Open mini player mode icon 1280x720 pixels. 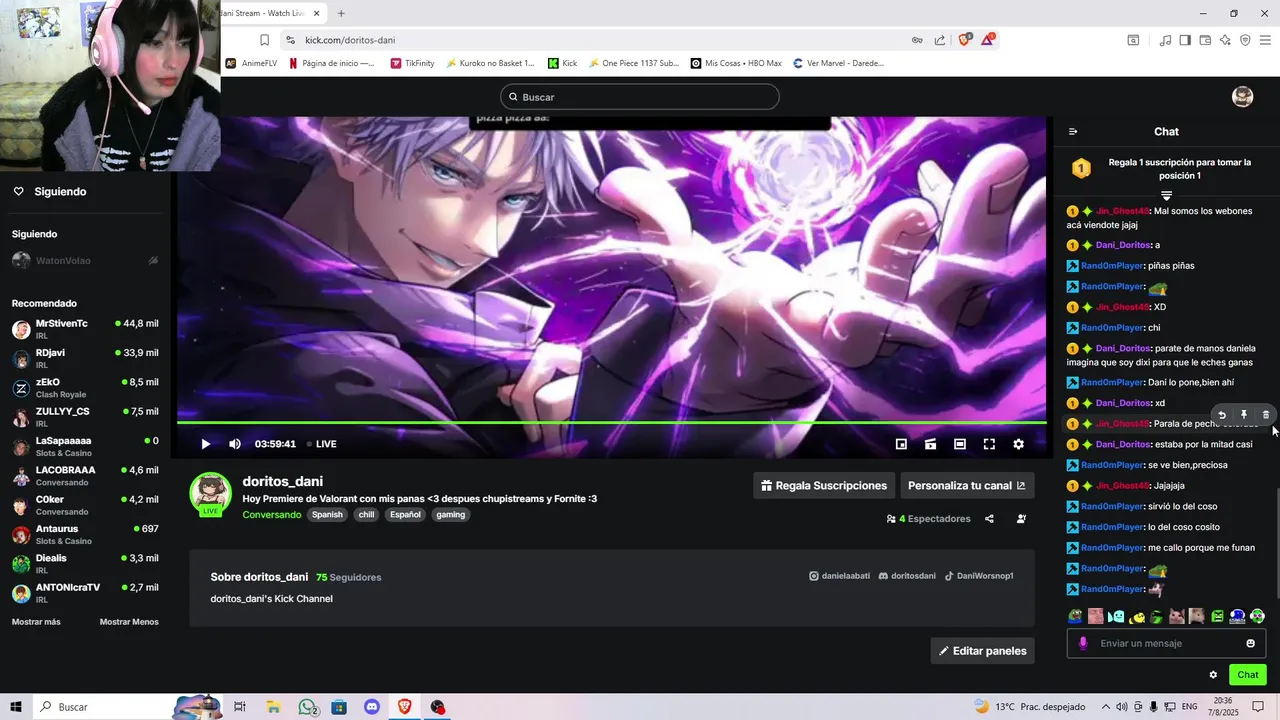(x=901, y=444)
